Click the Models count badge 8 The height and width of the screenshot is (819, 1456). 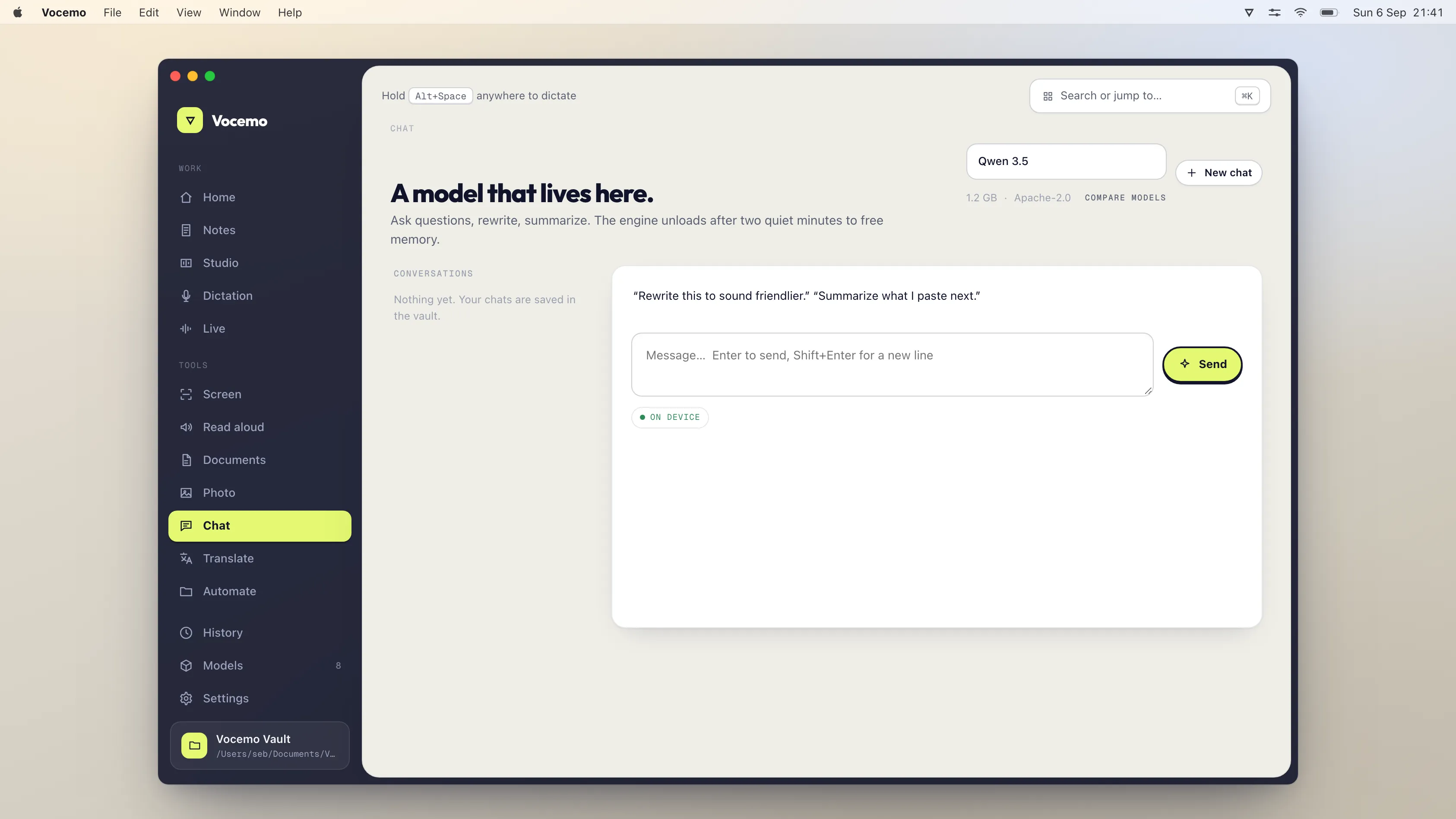(338, 666)
